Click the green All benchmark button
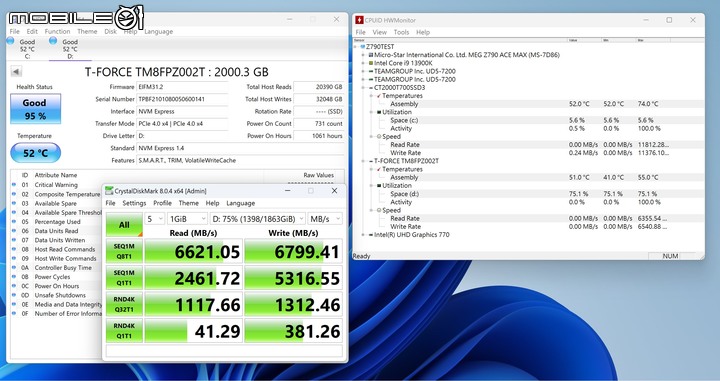The width and height of the screenshot is (720, 381). (x=124, y=225)
